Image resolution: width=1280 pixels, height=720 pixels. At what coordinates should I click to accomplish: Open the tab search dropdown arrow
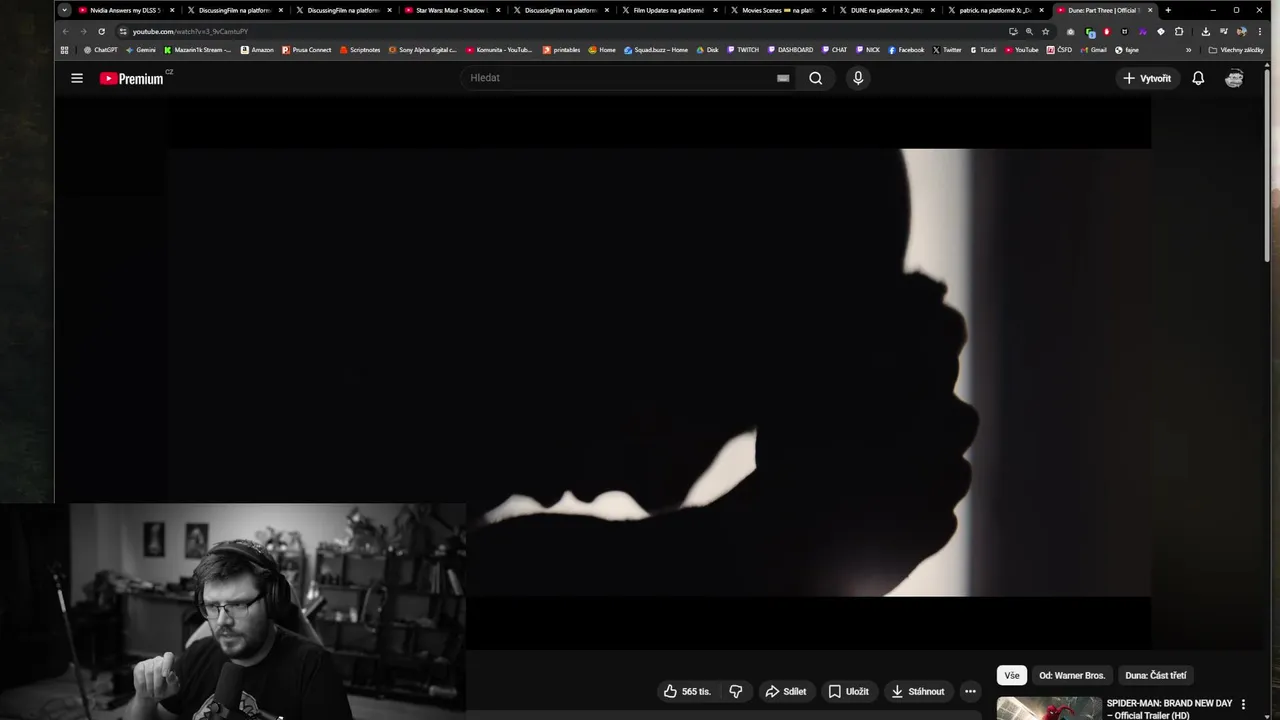pyautogui.click(x=64, y=10)
